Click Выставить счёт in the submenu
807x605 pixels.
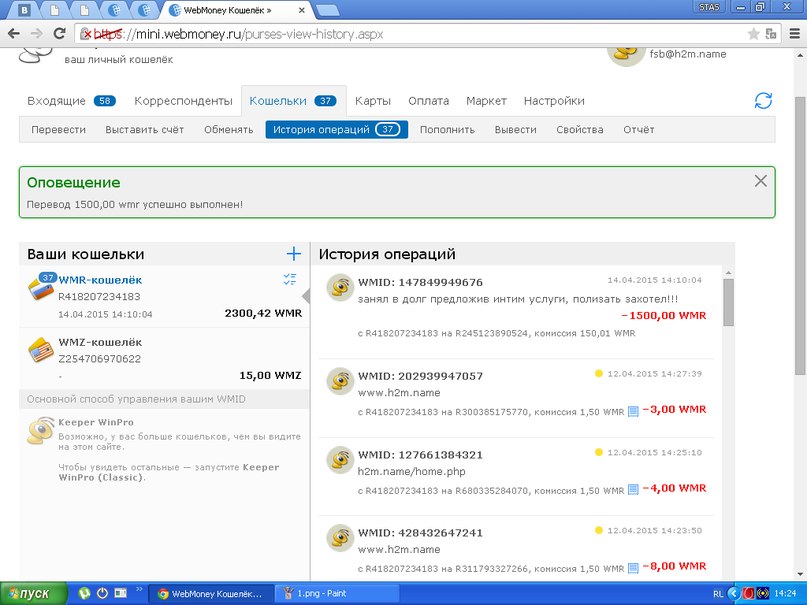pos(145,130)
